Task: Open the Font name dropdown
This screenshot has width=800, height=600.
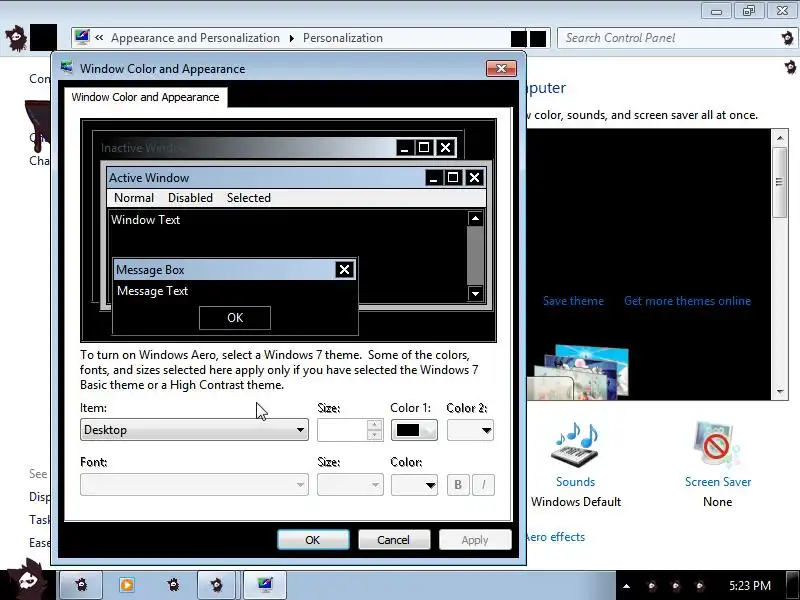Action: pyautogui.click(x=194, y=485)
